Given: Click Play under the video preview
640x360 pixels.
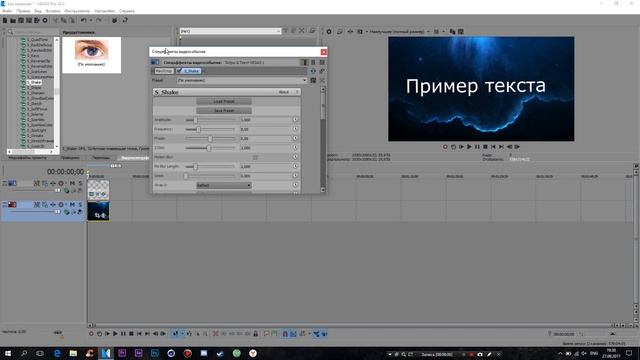Looking at the screenshot, I should [x=469, y=147].
